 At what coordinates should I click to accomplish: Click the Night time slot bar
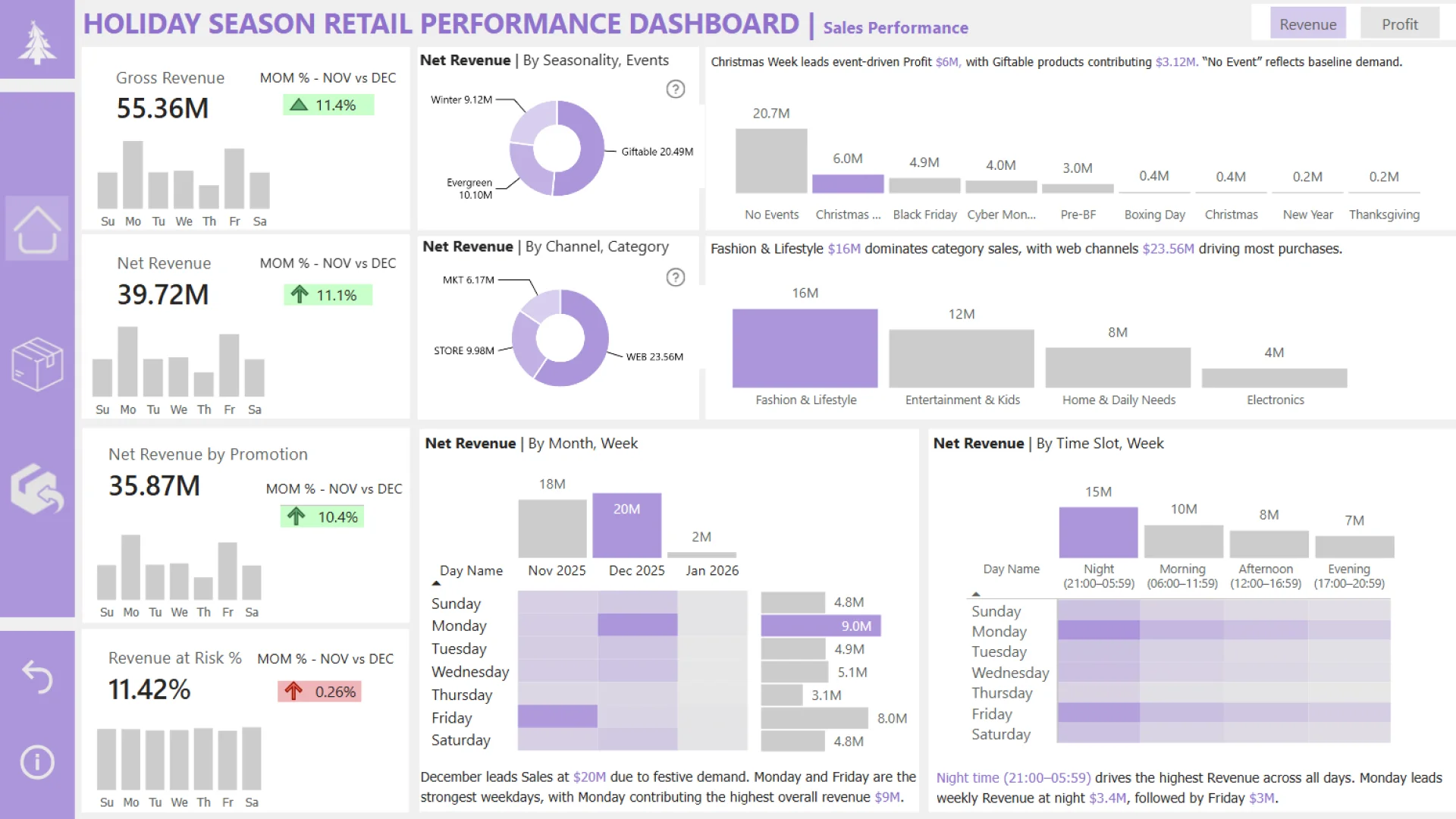[1097, 532]
